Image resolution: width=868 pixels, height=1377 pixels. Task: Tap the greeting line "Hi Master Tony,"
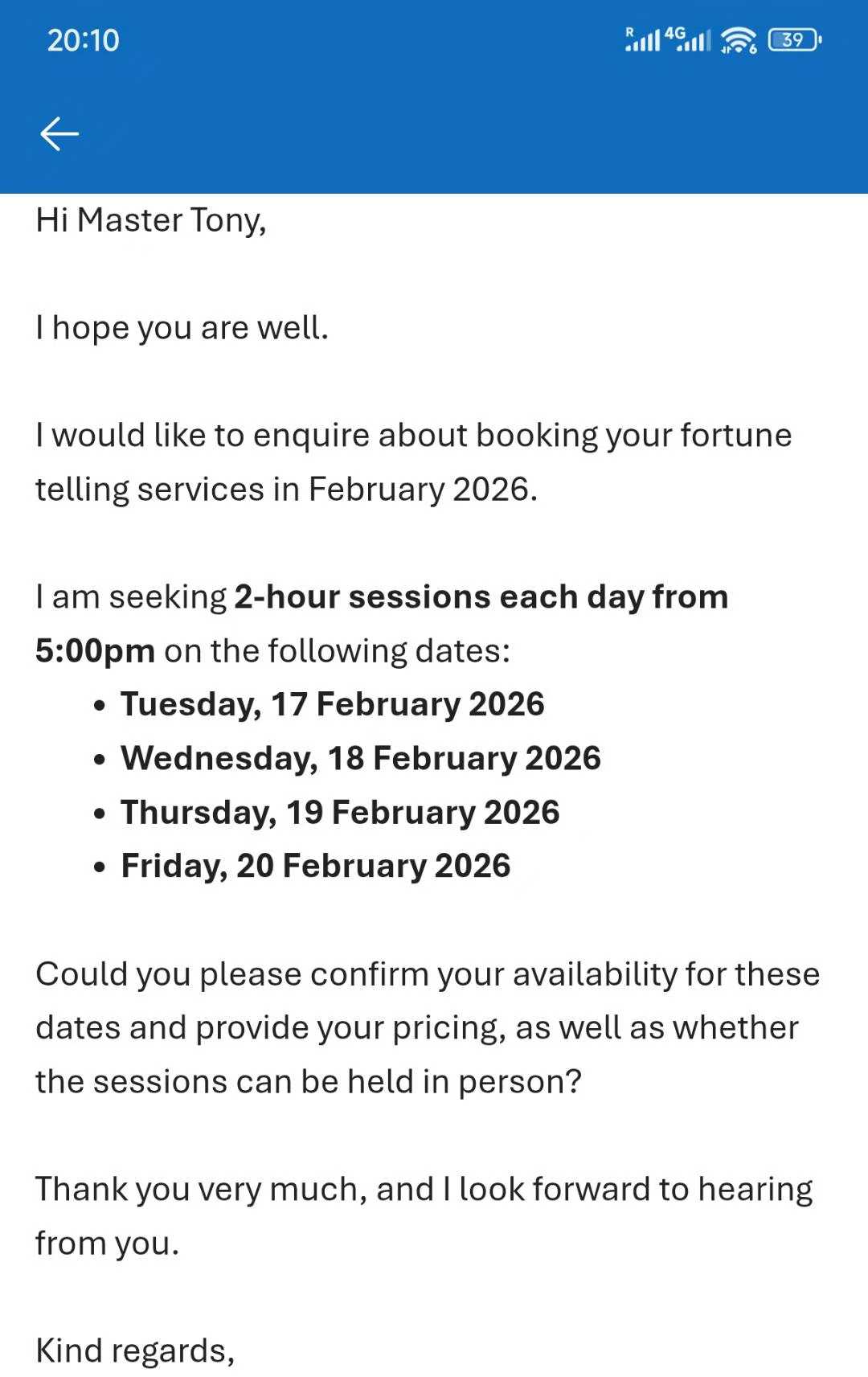(x=150, y=220)
